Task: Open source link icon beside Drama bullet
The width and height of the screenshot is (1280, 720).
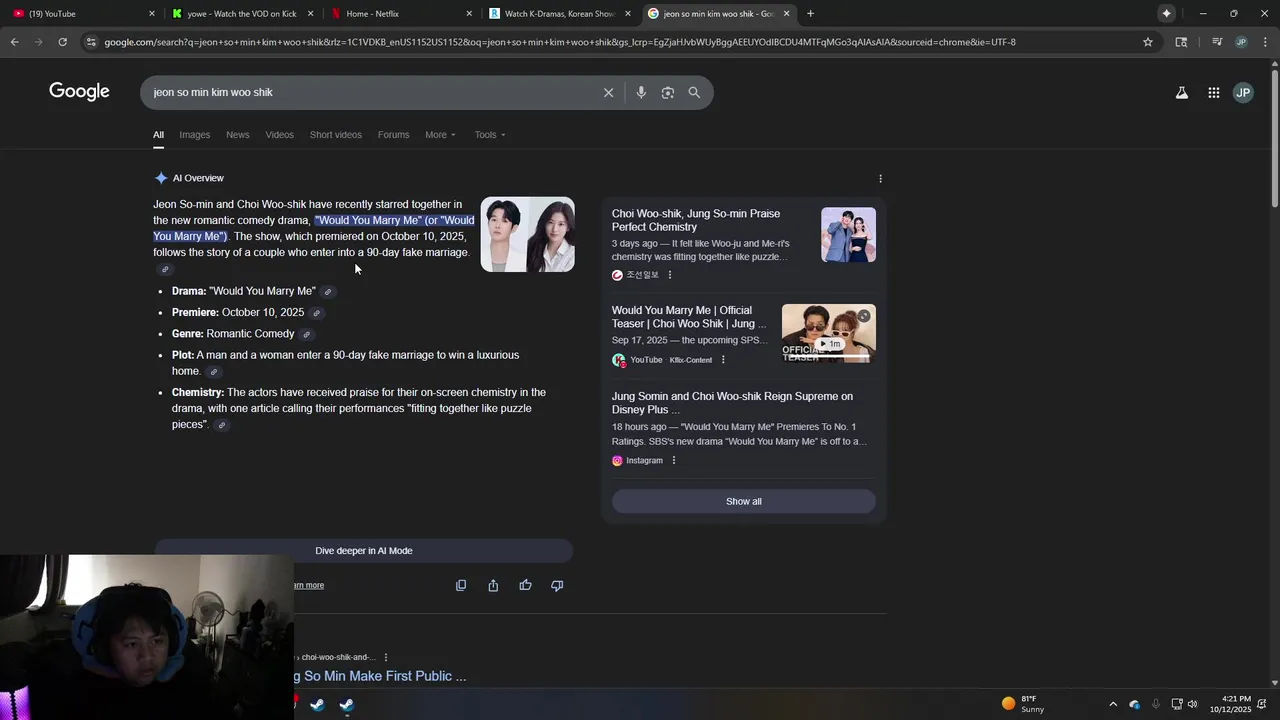Action: (328, 292)
